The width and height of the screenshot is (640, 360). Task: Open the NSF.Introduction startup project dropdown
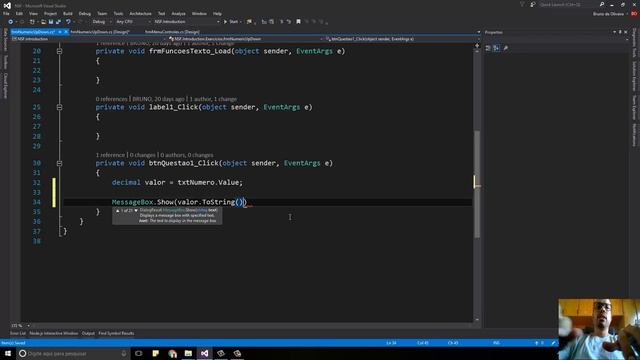point(187,22)
